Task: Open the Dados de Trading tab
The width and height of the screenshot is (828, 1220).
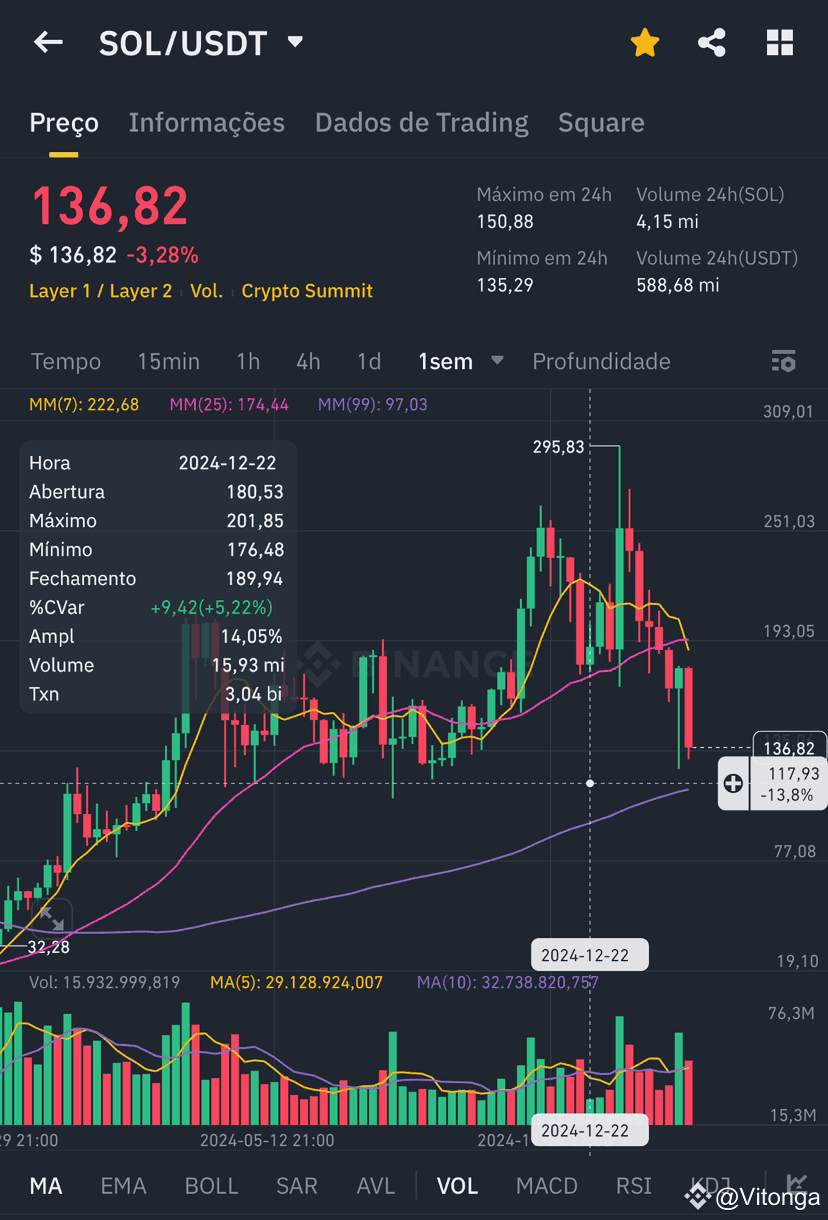Action: [x=421, y=123]
